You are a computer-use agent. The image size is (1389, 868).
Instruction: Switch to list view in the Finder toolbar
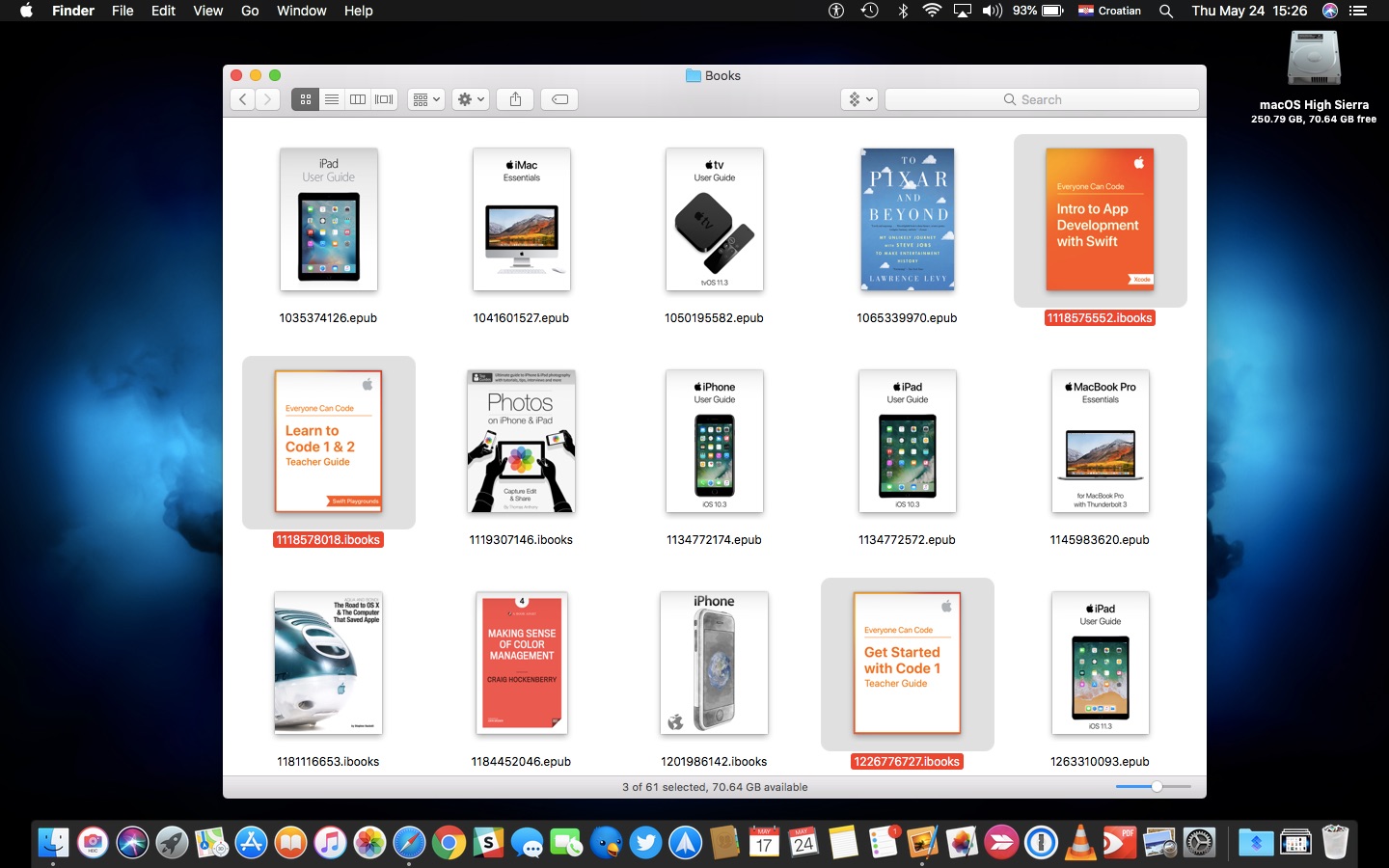(x=331, y=98)
